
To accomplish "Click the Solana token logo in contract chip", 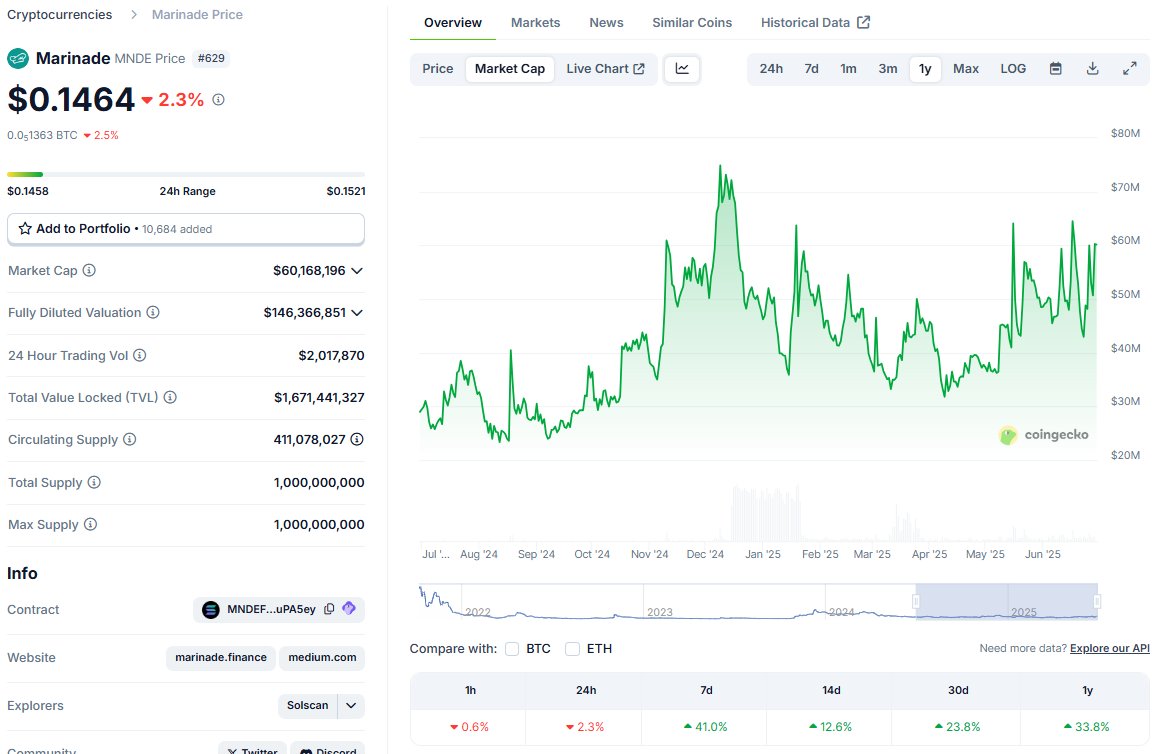I will [x=211, y=610].
